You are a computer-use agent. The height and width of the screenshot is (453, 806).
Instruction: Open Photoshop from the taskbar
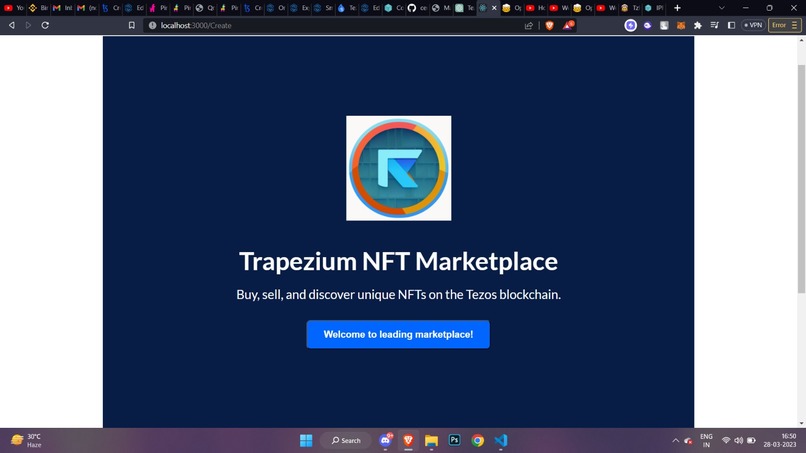click(x=454, y=441)
